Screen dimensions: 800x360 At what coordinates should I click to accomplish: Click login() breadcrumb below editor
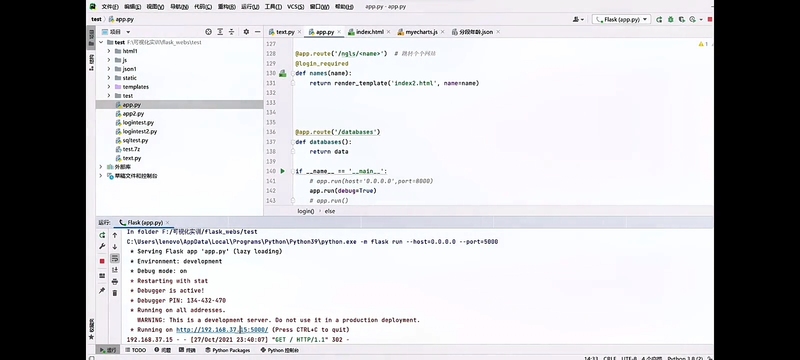click(306, 211)
